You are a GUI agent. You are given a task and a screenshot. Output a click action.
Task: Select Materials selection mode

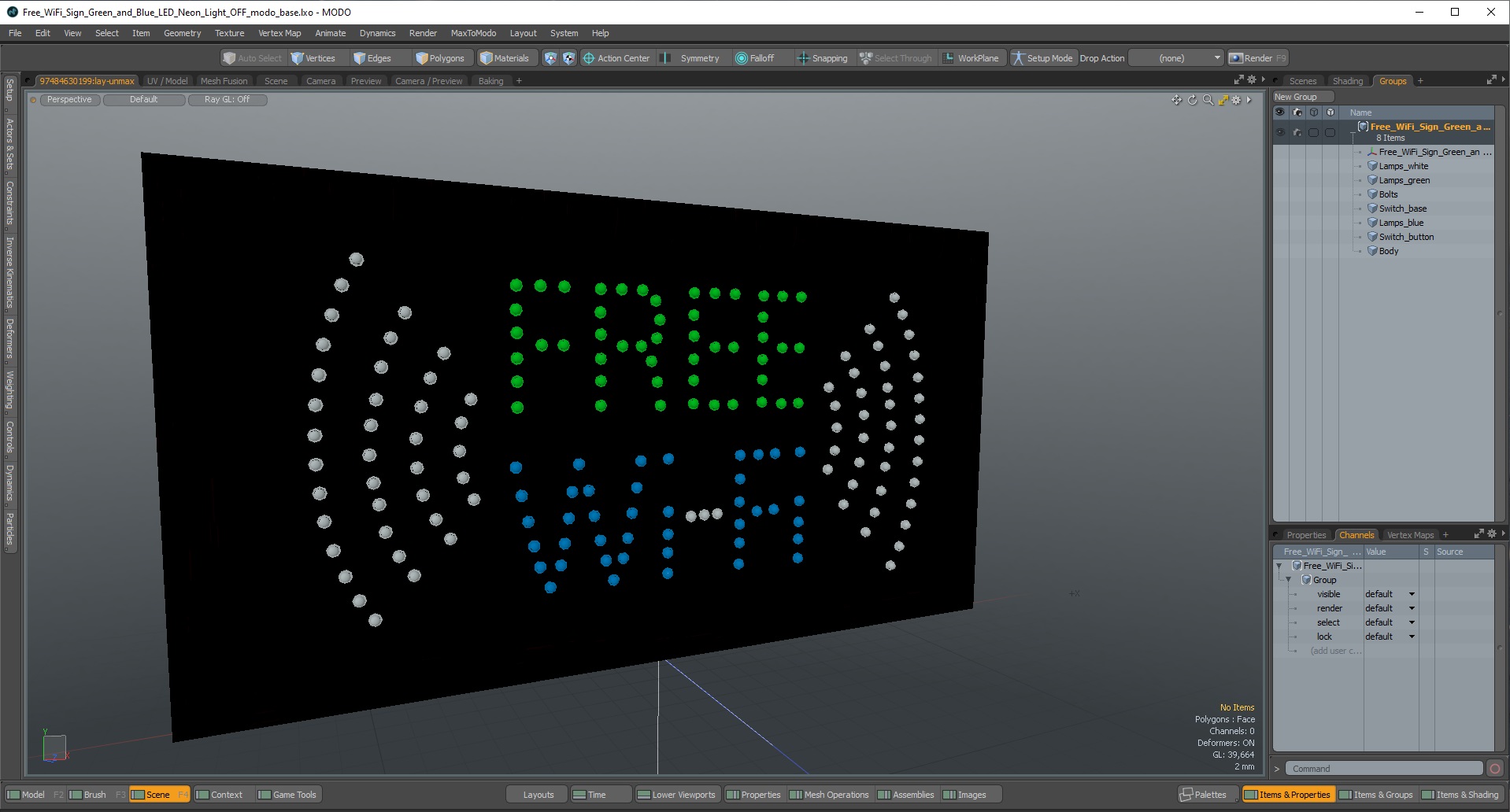(505, 58)
